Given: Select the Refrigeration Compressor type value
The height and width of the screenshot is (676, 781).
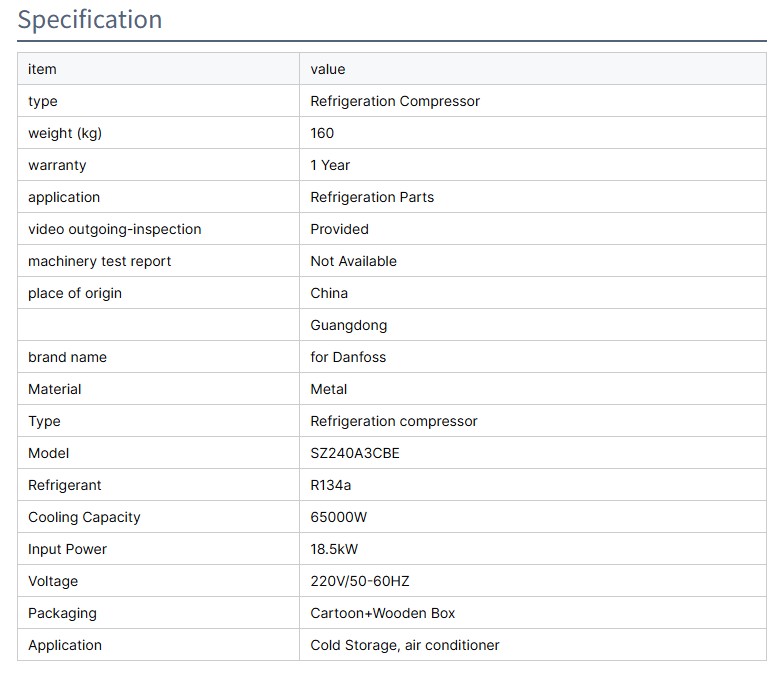Looking at the screenshot, I should [395, 101].
